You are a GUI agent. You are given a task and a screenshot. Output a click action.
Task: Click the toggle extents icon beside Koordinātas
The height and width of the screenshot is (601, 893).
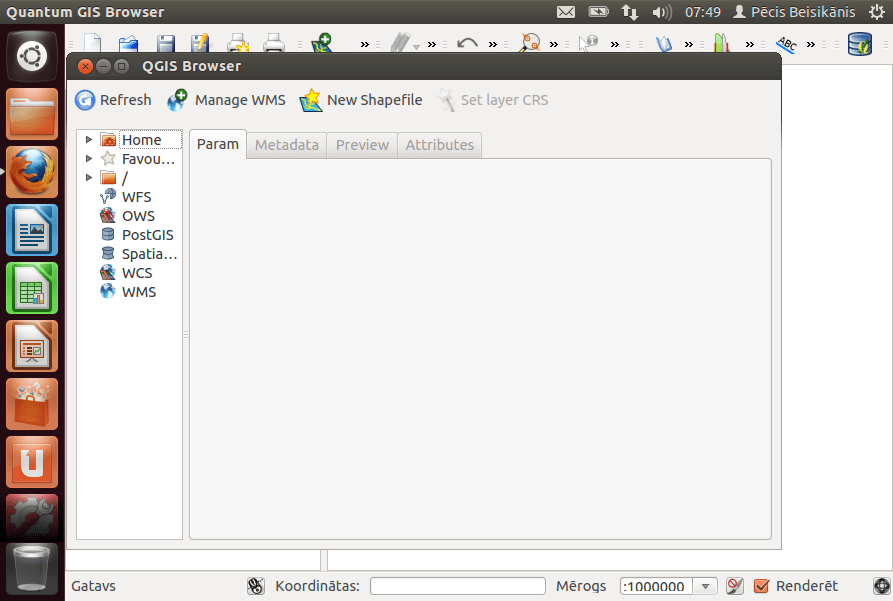pos(256,586)
